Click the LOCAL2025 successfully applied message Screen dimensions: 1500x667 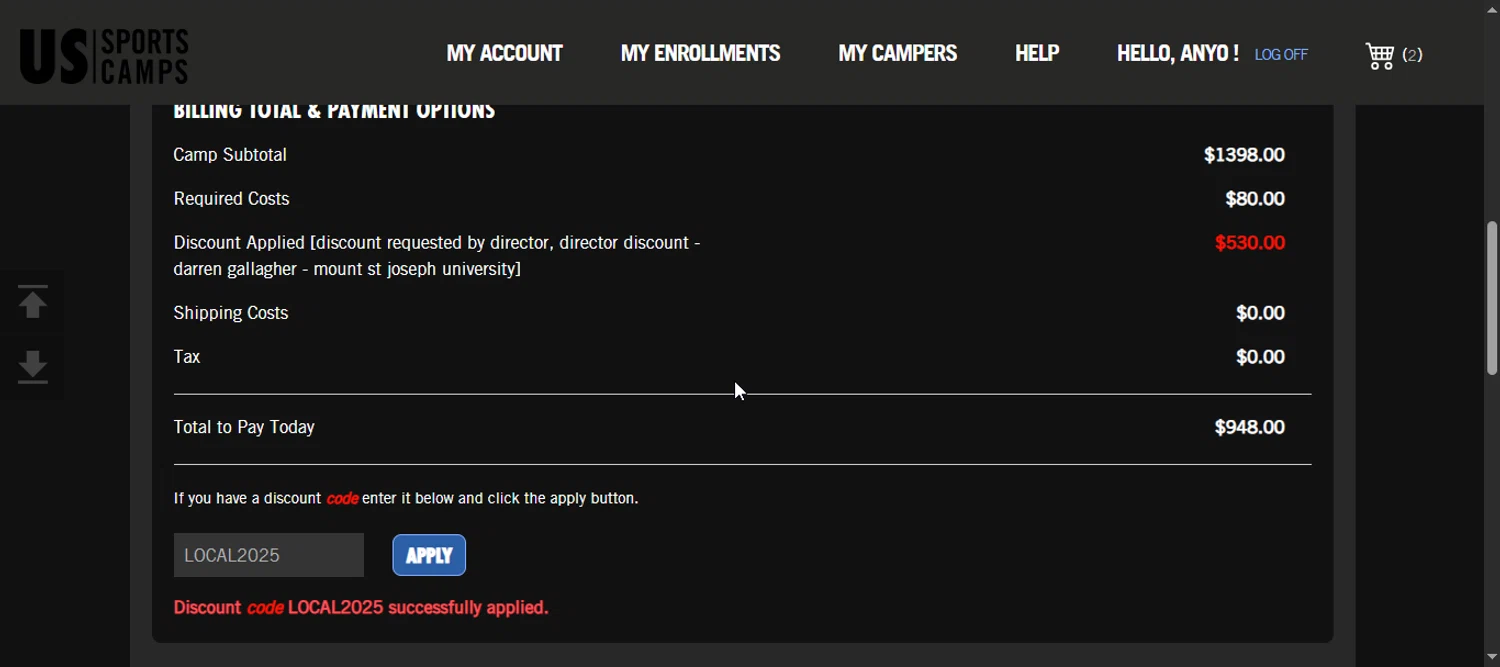[361, 607]
